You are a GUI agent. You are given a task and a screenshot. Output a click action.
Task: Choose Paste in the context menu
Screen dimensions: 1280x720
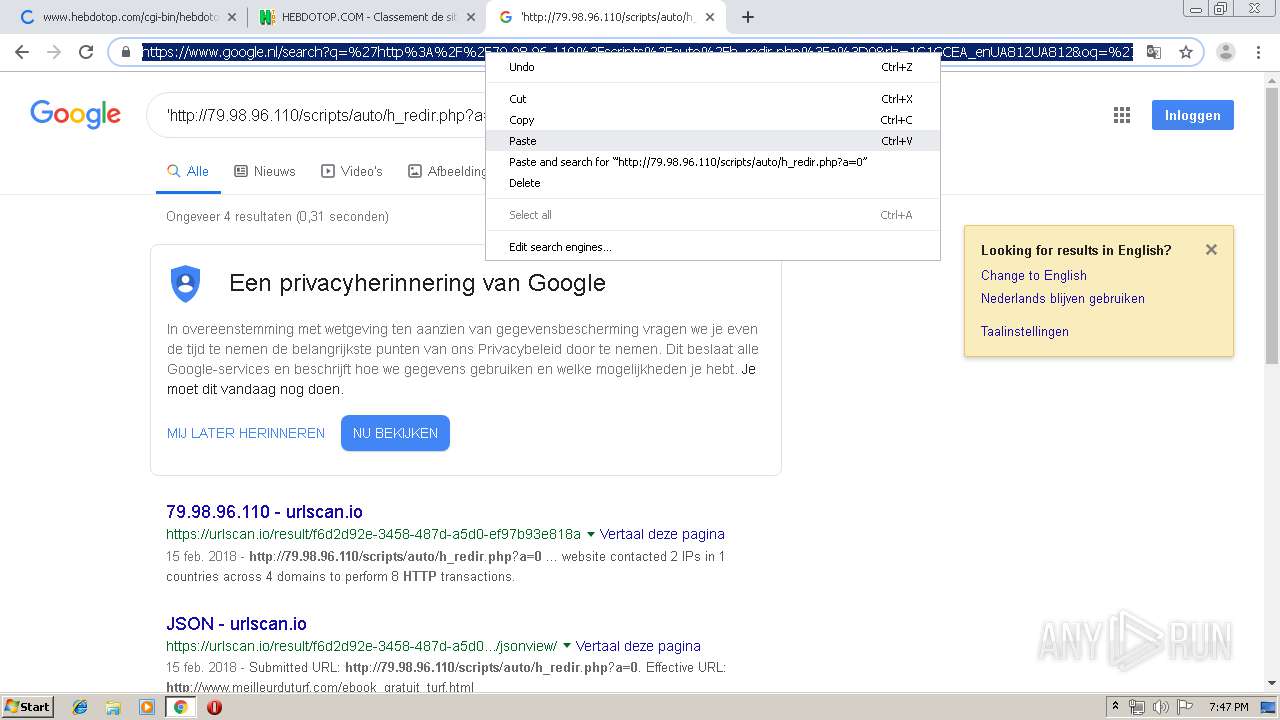click(712, 141)
